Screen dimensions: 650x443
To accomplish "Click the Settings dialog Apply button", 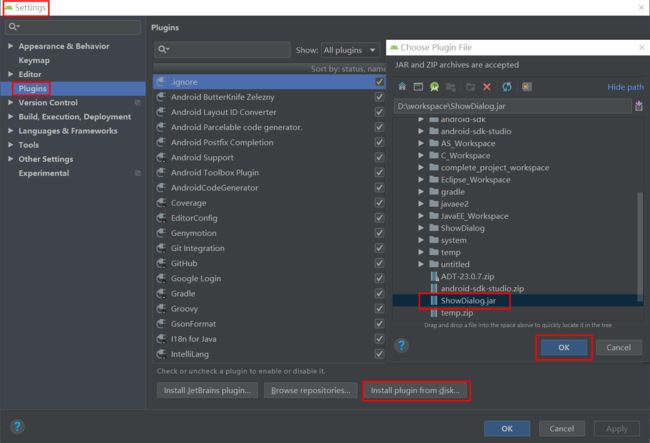I will point(616,428).
